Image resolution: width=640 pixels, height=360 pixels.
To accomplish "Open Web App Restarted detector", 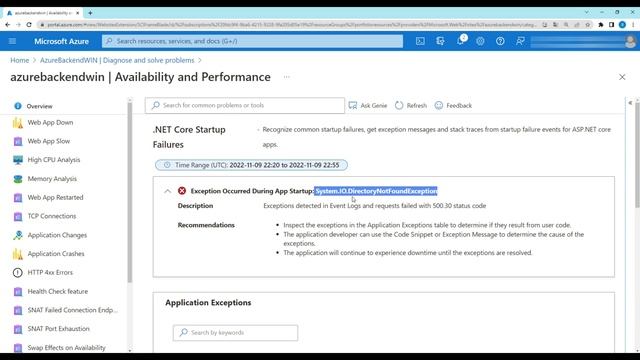I will point(55,198).
